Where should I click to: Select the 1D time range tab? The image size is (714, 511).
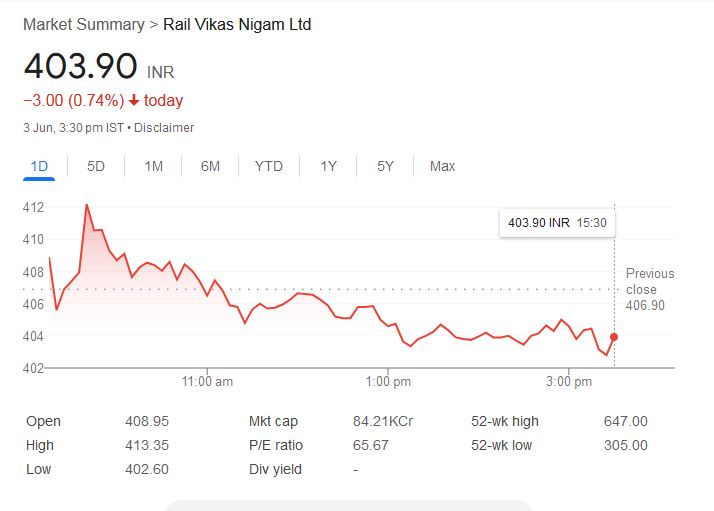coord(39,166)
